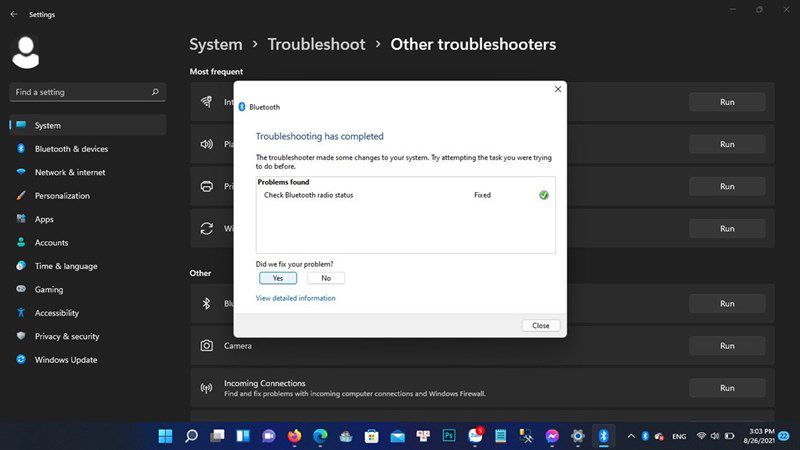Viewport: 800px width, 450px height.
Task: Click Troubleshoot in breadcrumb
Action: pos(316,44)
